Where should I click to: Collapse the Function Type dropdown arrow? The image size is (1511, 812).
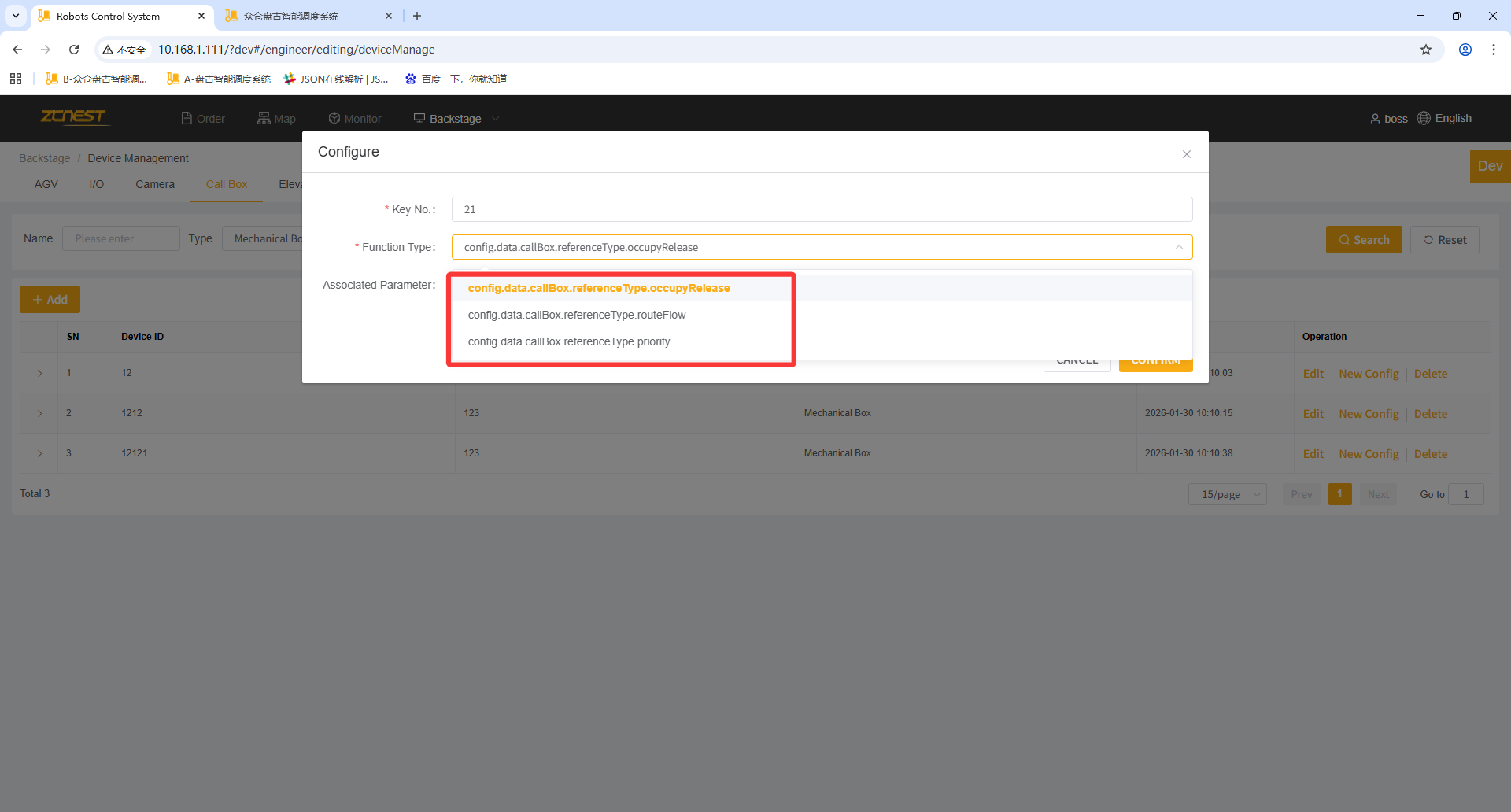(x=1178, y=247)
